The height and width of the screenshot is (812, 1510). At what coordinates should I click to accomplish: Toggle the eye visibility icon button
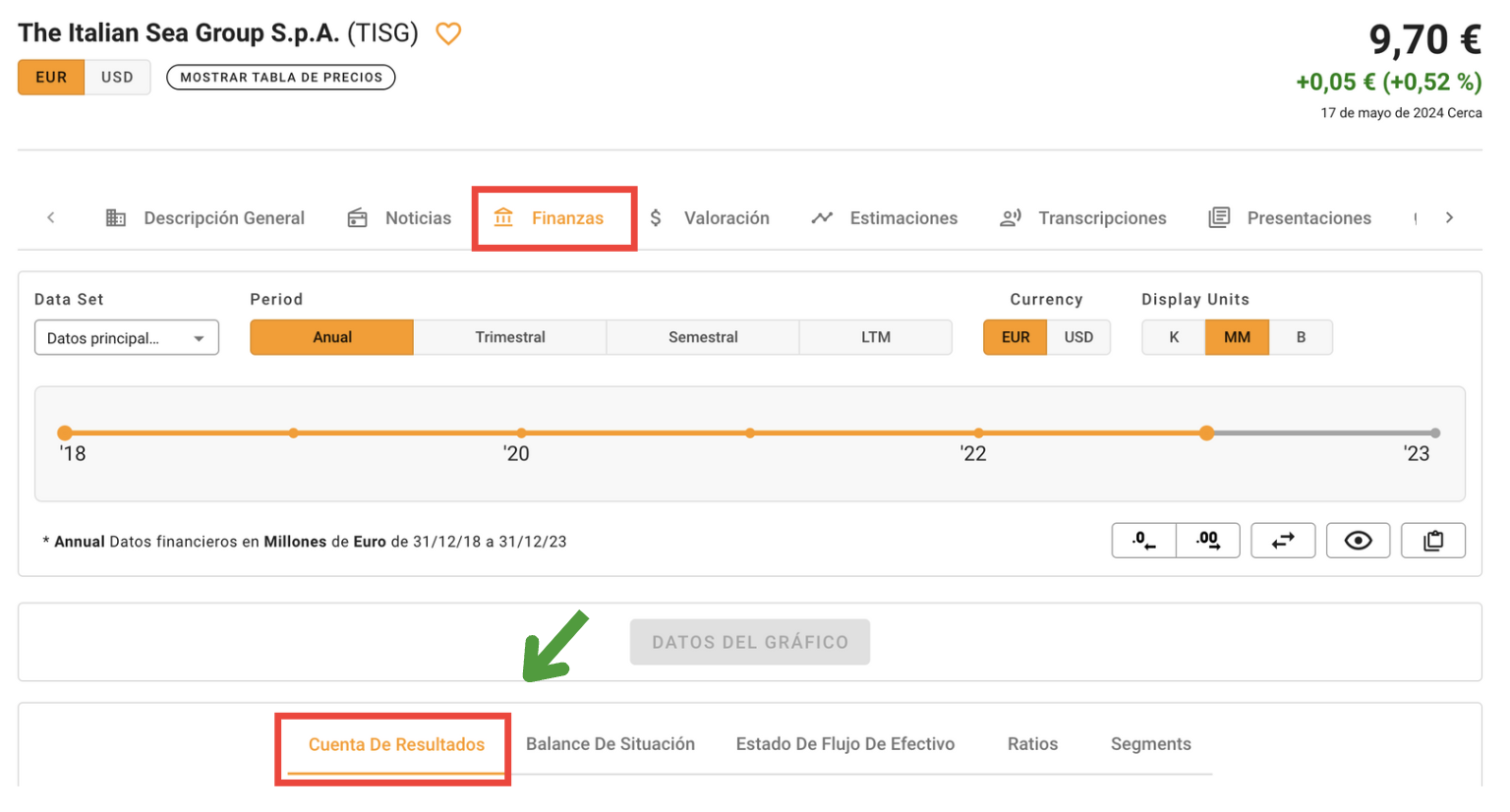point(1358,540)
